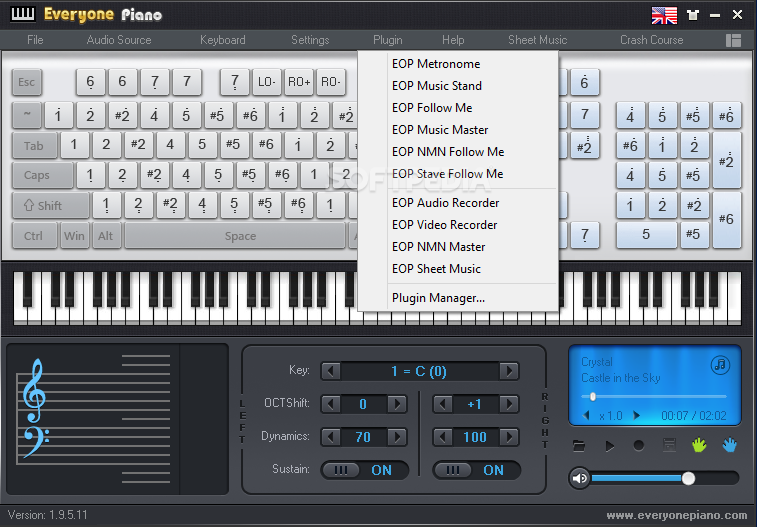Open the Keyboard menu
This screenshot has width=757, height=527.
click(223, 40)
